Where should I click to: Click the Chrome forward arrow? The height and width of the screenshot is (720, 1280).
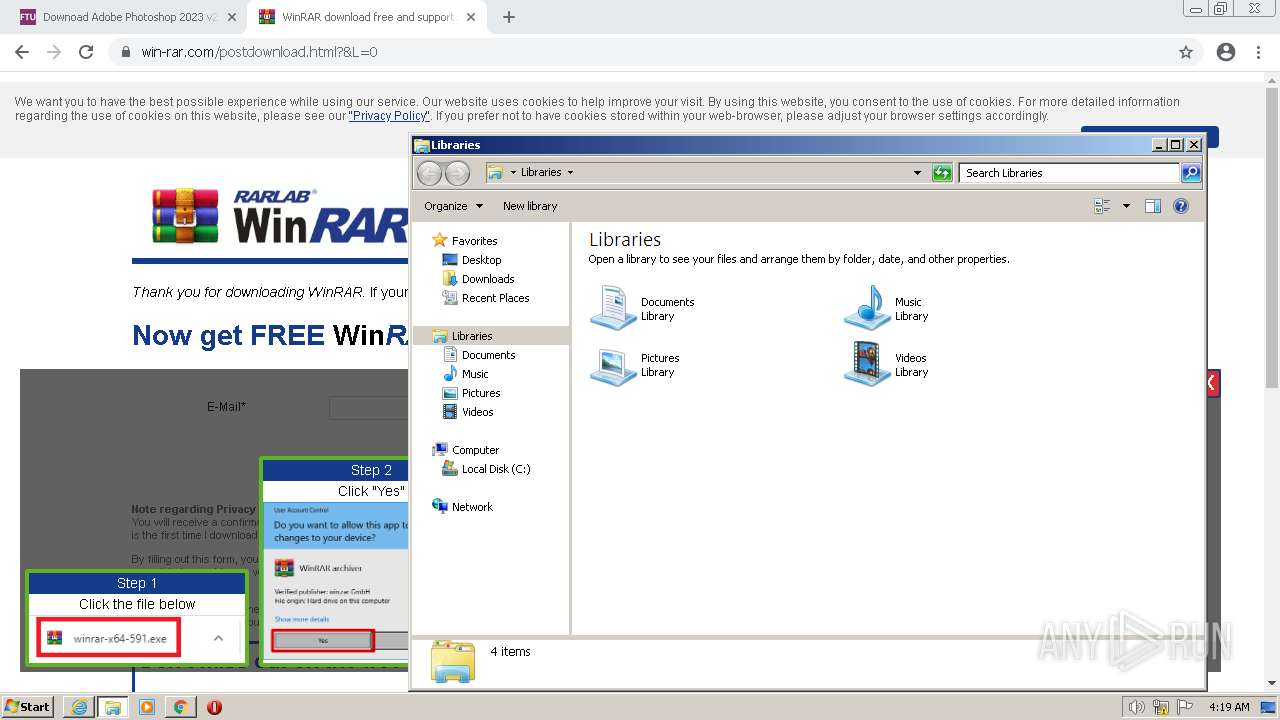(x=54, y=52)
